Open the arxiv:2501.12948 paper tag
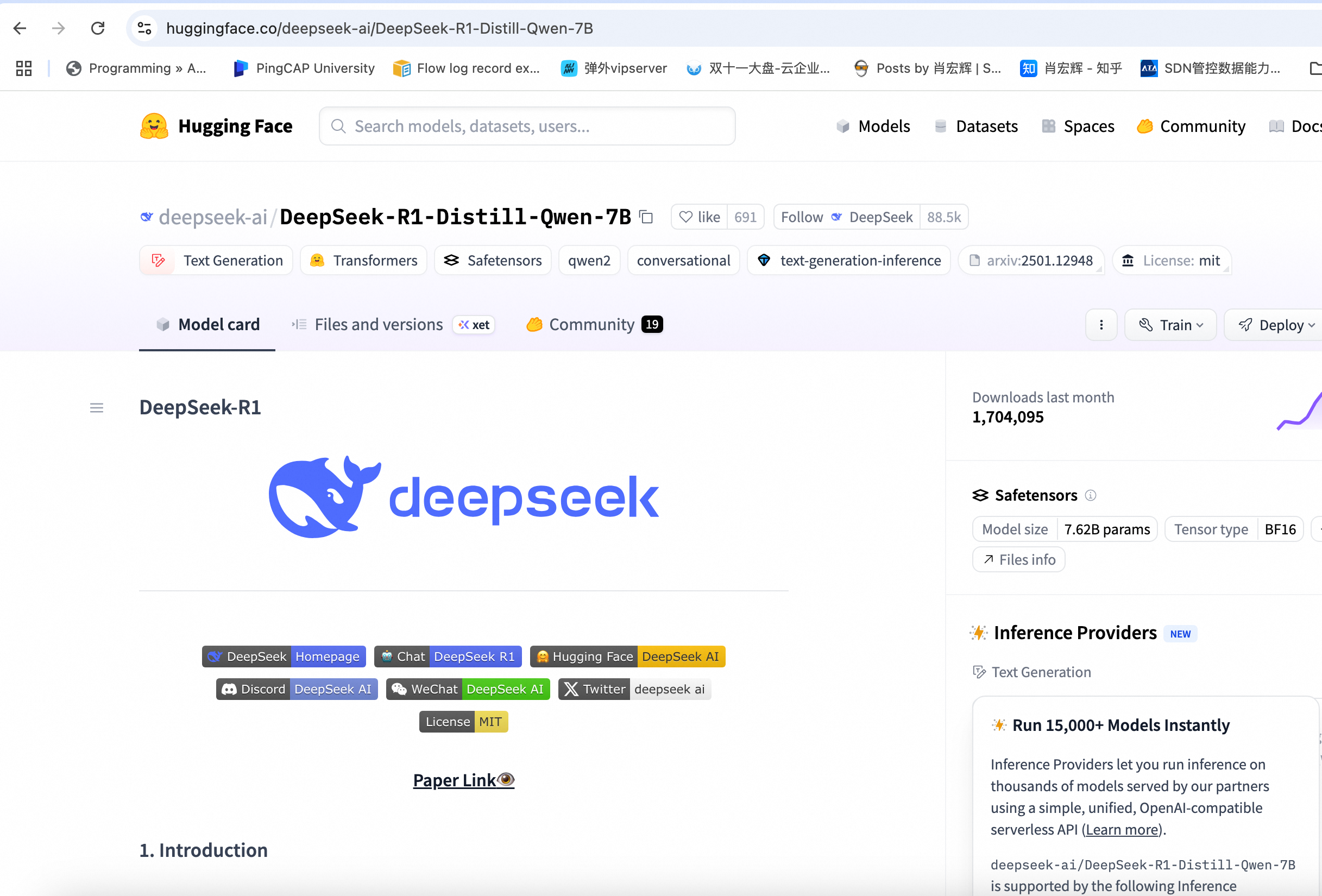1322x896 pixels. (x=1032, y=260)
